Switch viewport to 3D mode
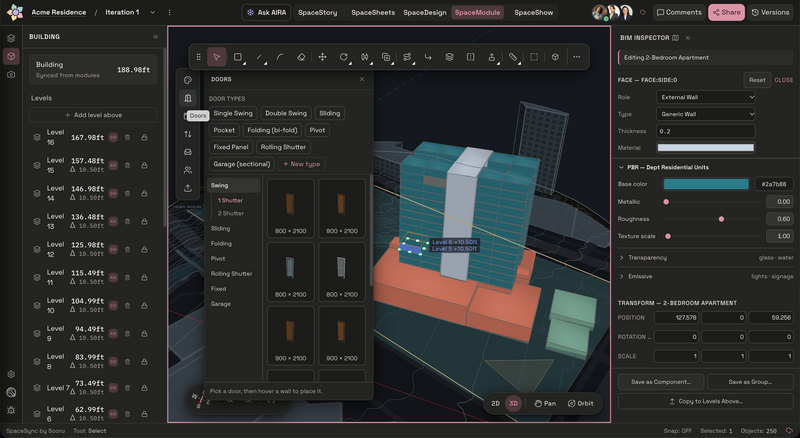Screen dimensions: 800x438 (513, 403)
